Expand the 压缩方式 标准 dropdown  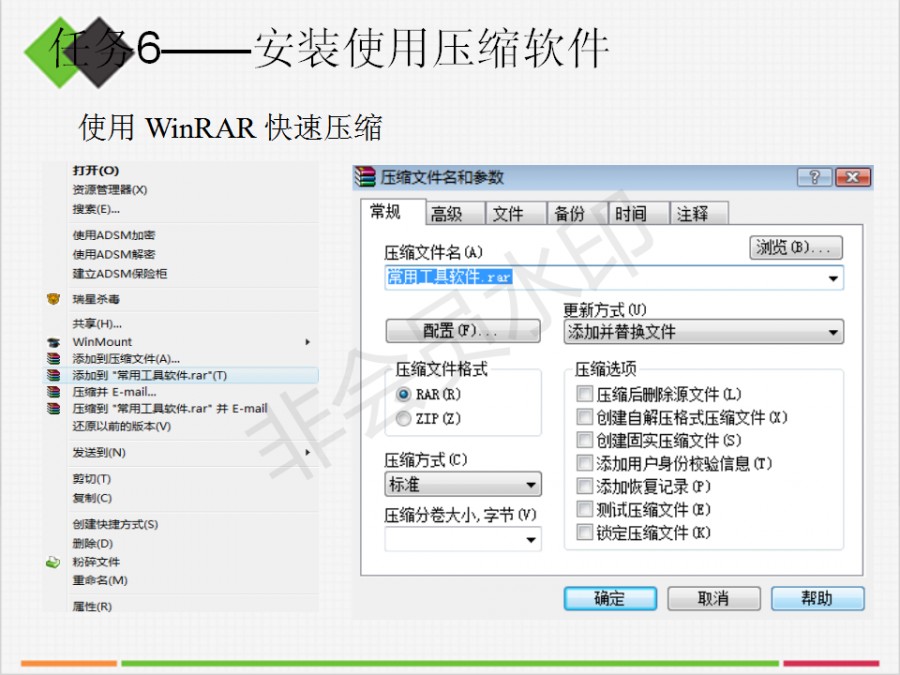[531, 485]
